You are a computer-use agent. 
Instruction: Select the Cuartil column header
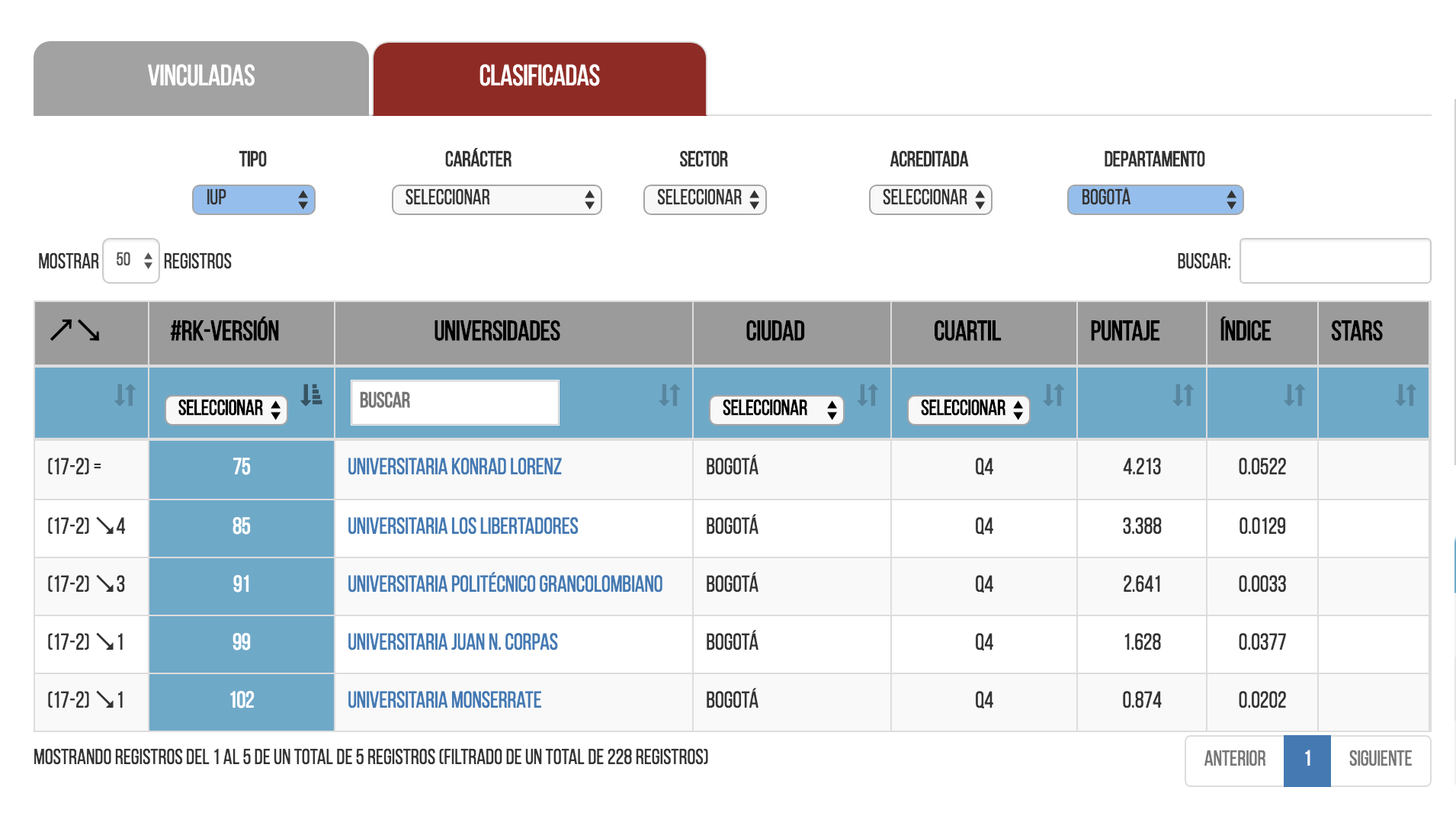[983, 333]
